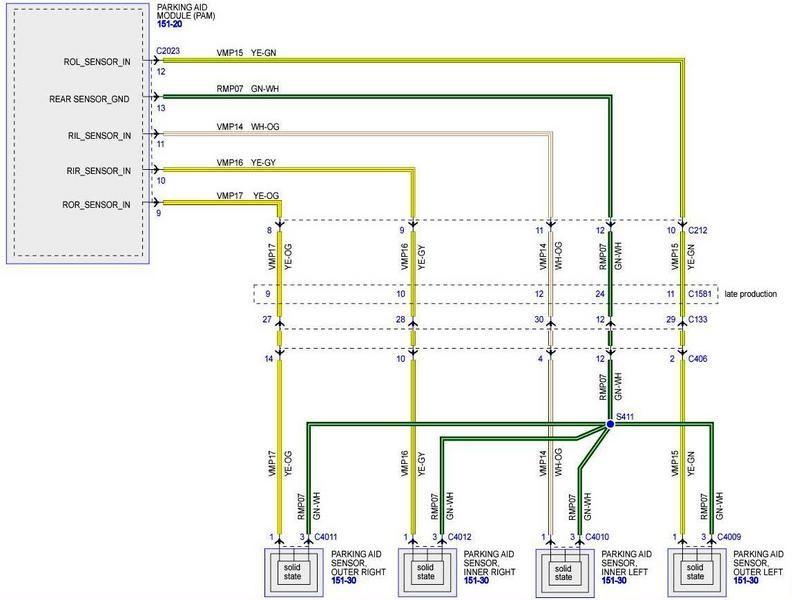Open 151-30 link for Inner Left sensor
The width and height of the screenshot is (792, 600).
click(x=614, y=581)
